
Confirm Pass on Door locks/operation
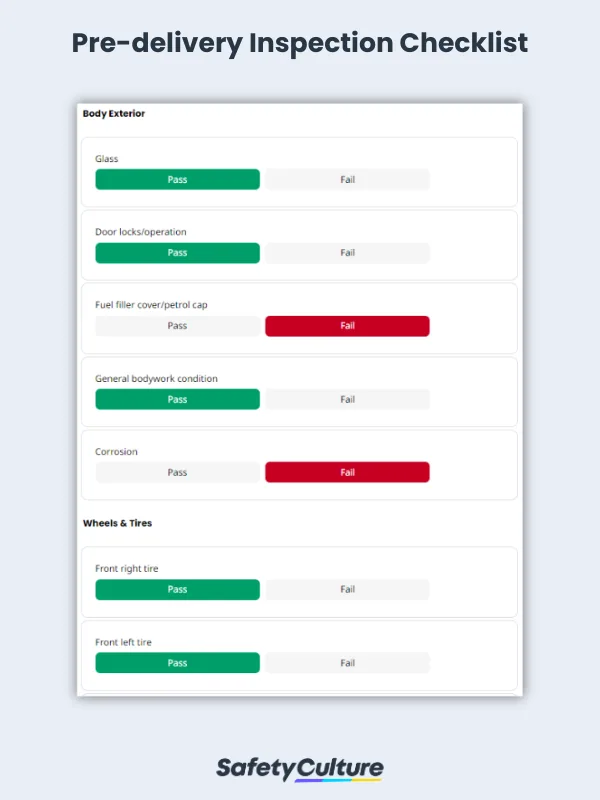click(x=177, y=252)
